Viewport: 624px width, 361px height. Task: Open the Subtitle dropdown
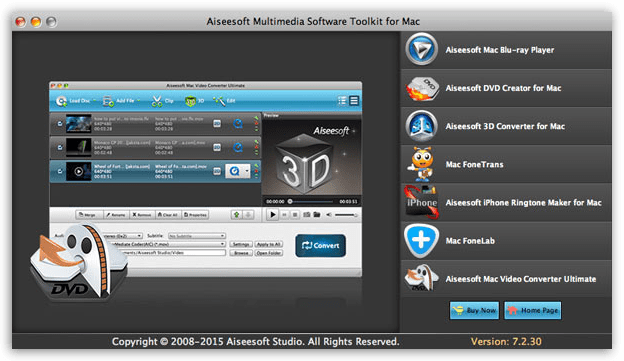click(x=197, y=236)
